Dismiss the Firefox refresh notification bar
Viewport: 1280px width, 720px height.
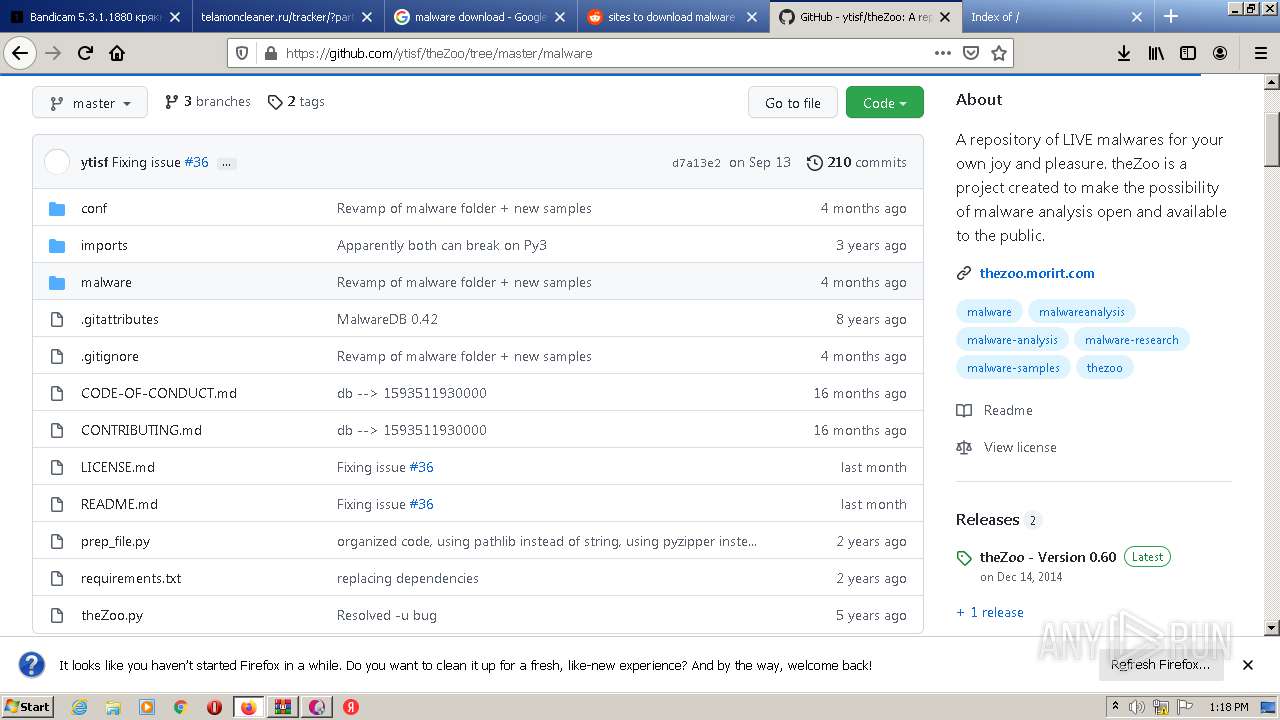tap(1248, 664)
